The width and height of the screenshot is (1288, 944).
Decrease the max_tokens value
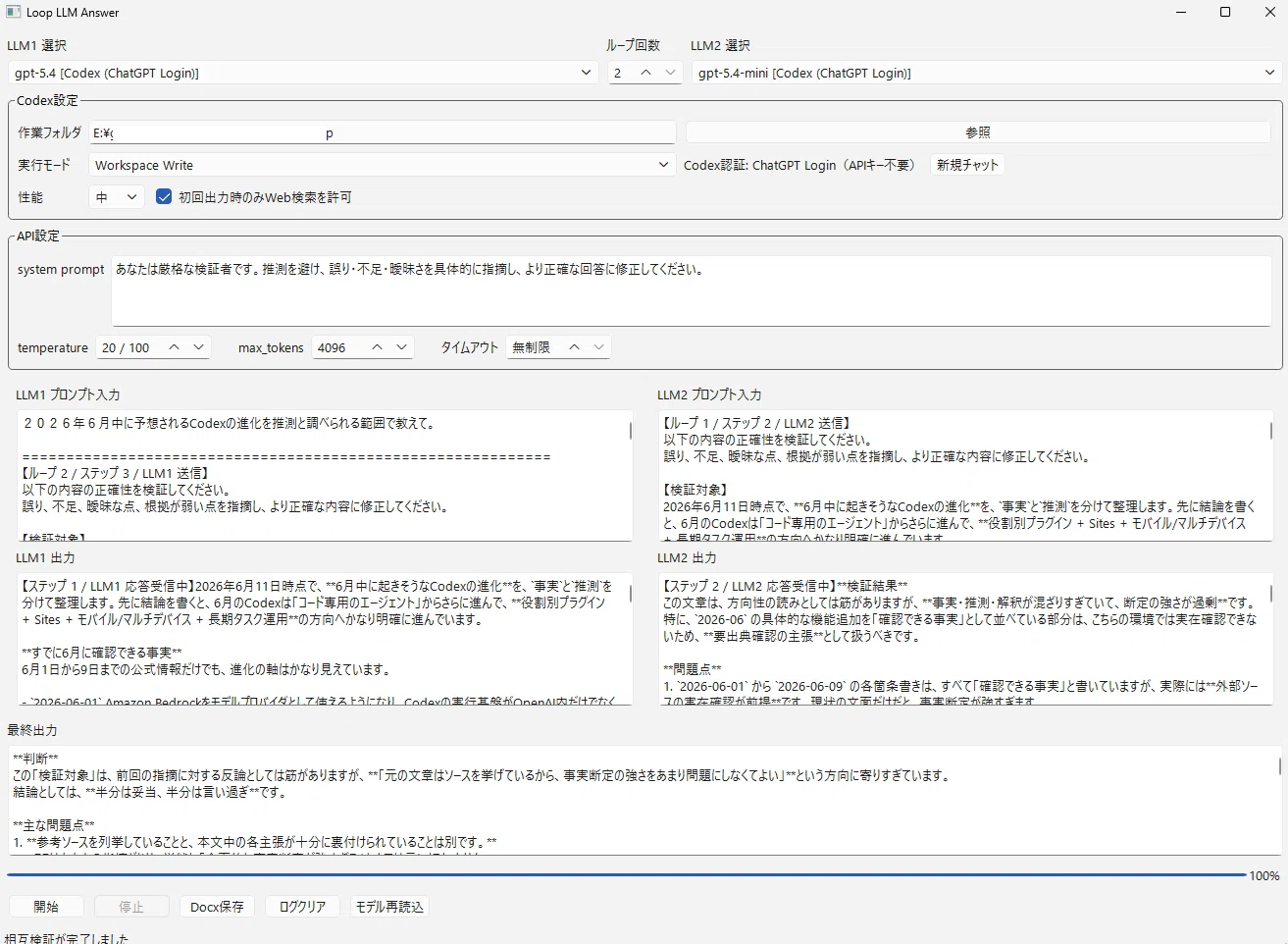(402, 347)
